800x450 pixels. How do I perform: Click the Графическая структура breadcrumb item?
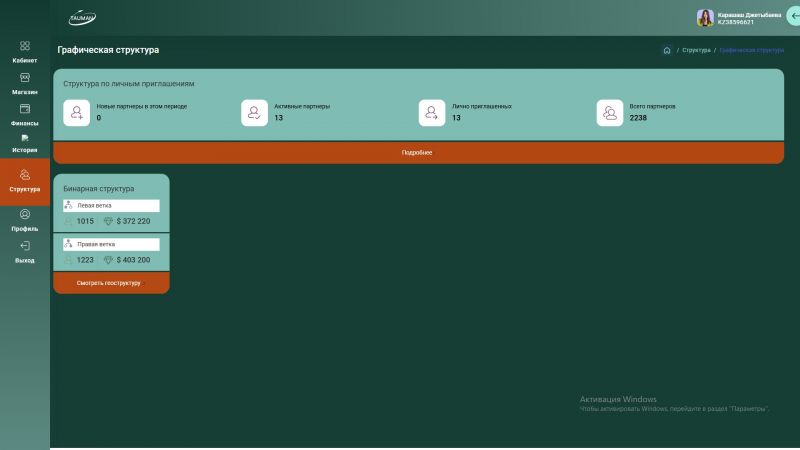[751, 50]
